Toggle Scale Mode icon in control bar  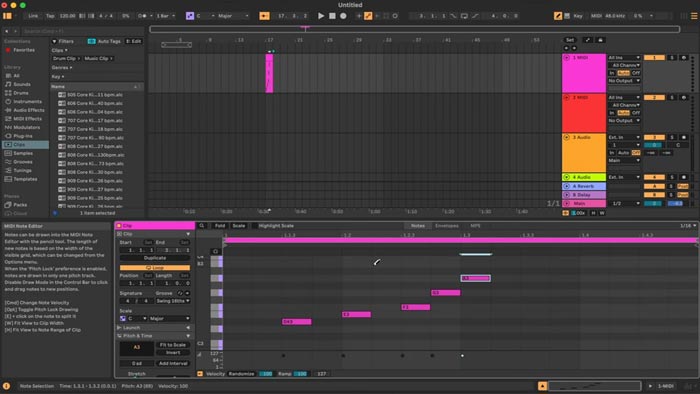click(x=190, y=16)
